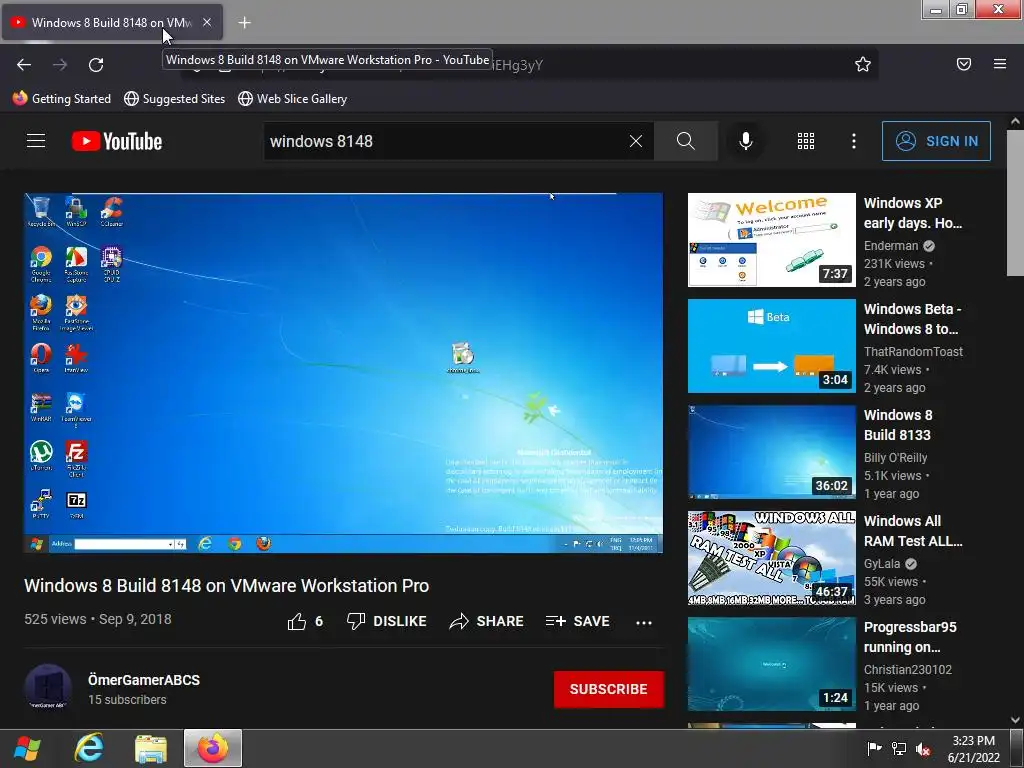The image size is (1024, 768).
Task: Open Windows XP early days video thumbnail
Action: point(771,240)
